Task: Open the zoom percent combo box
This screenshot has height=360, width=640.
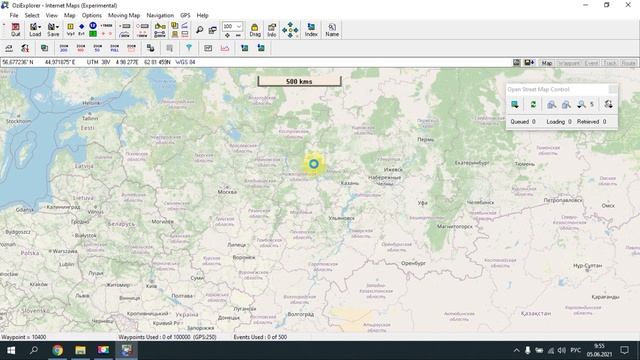Action: pyautogui.click(x=232, y=27)
